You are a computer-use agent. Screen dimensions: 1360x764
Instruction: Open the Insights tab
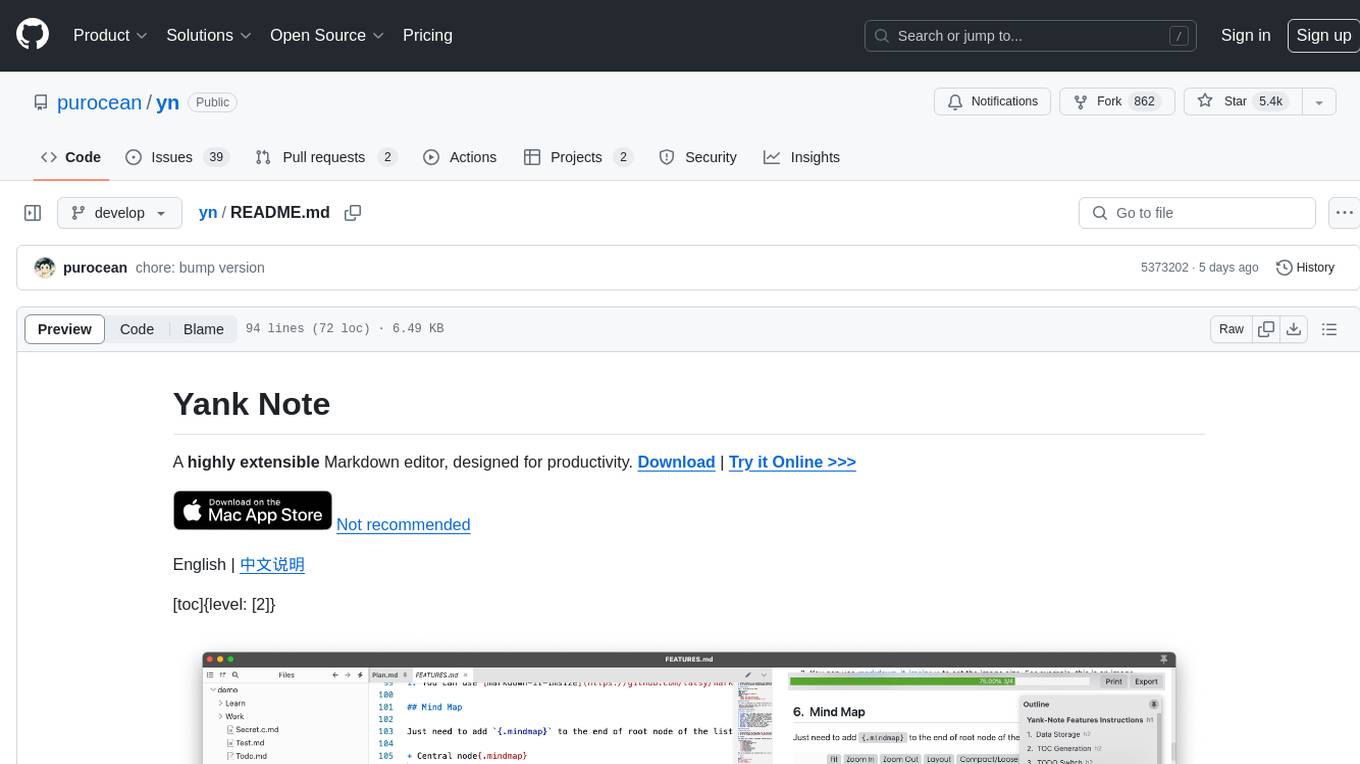(802, 157)
